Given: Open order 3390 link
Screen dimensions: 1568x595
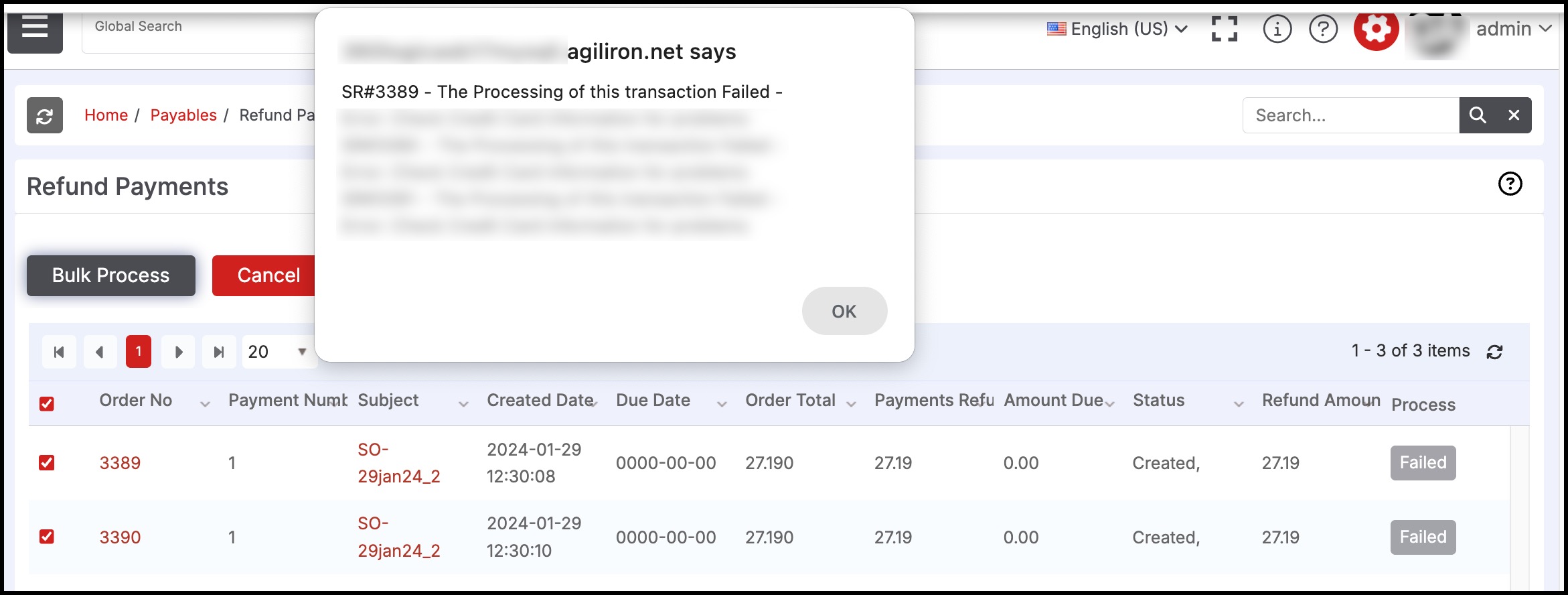Looking at the screenshot, I should 120,537.
